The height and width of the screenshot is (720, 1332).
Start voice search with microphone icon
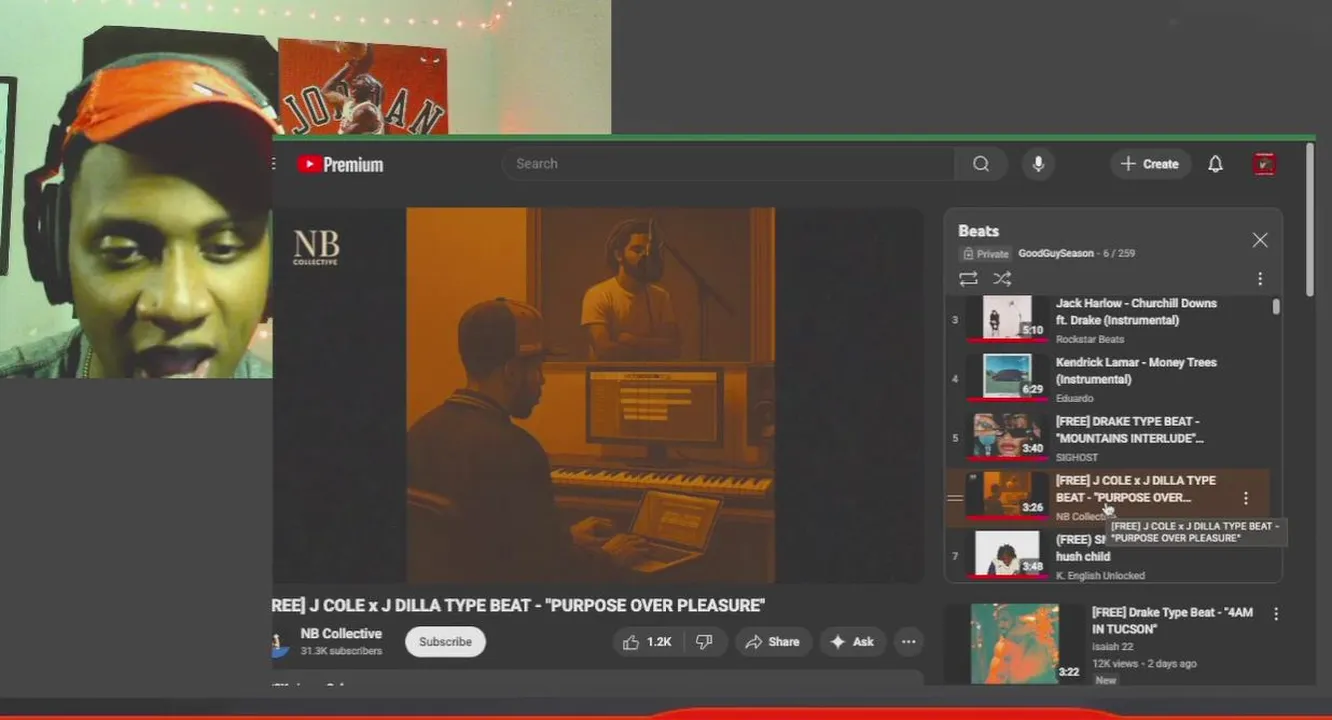coord(1038,164)
